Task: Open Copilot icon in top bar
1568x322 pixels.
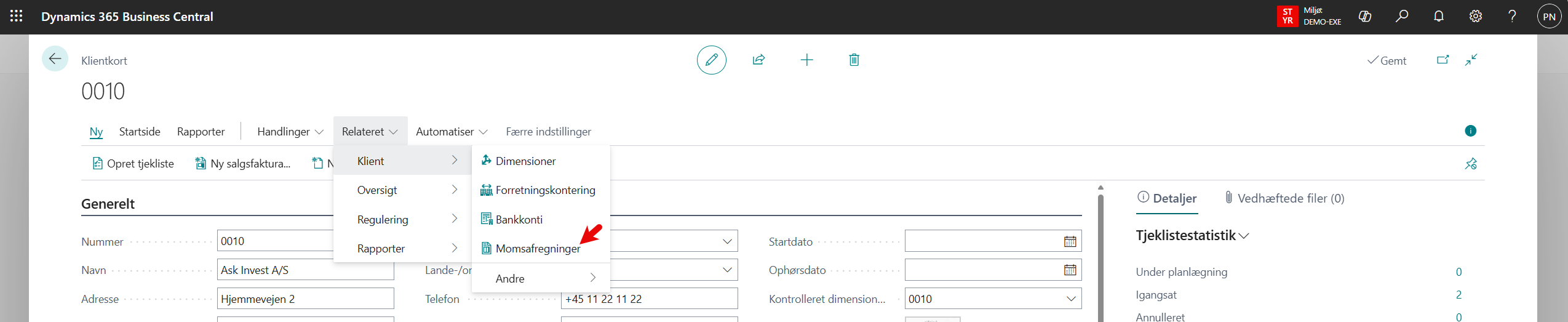Action: coord(1365,17)
